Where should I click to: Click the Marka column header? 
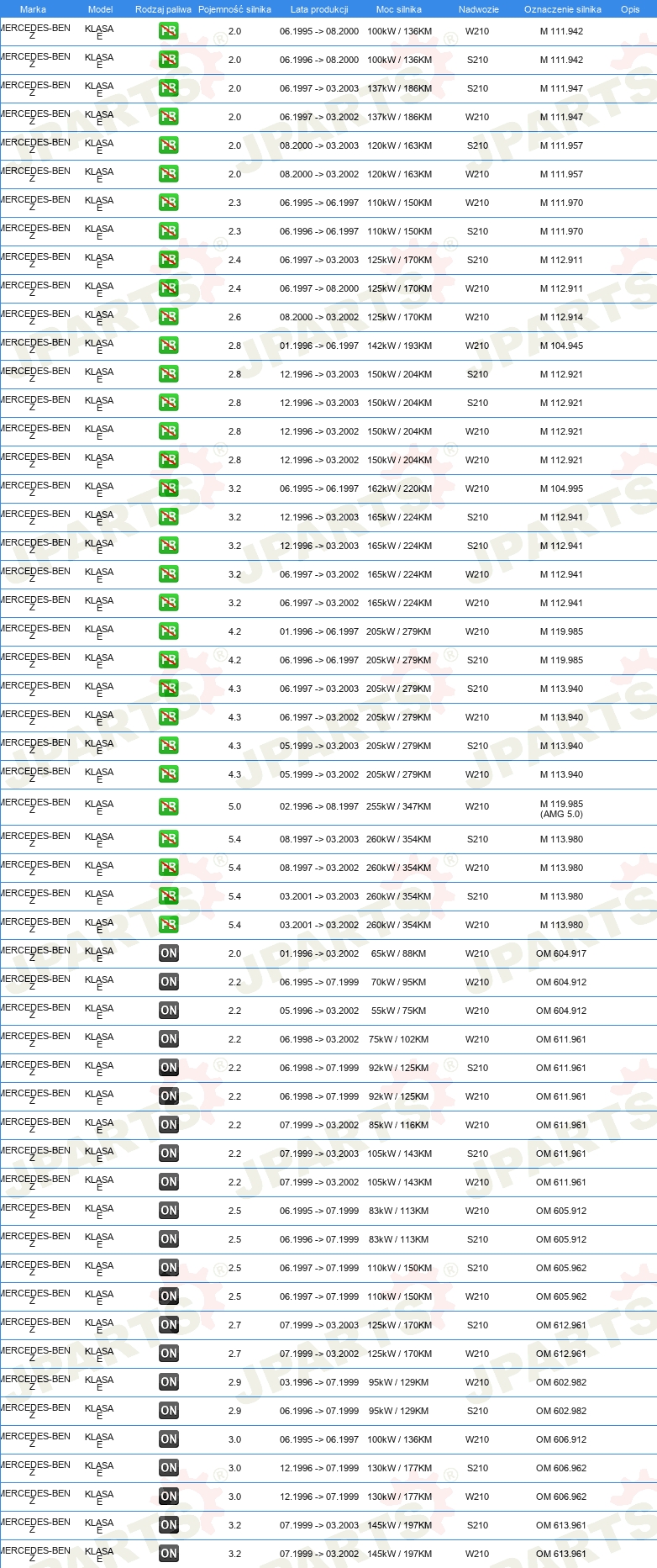click(33, 9)
